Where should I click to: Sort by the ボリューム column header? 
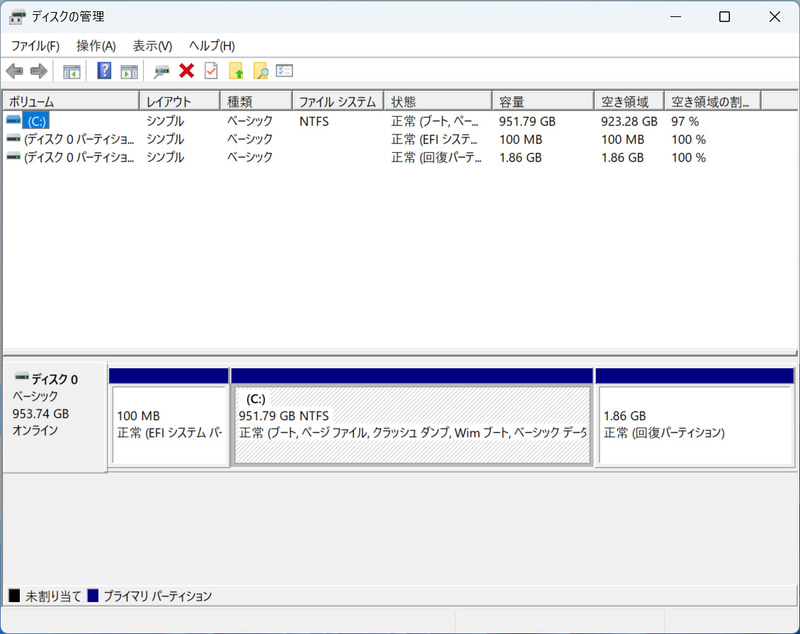point(71,102)
